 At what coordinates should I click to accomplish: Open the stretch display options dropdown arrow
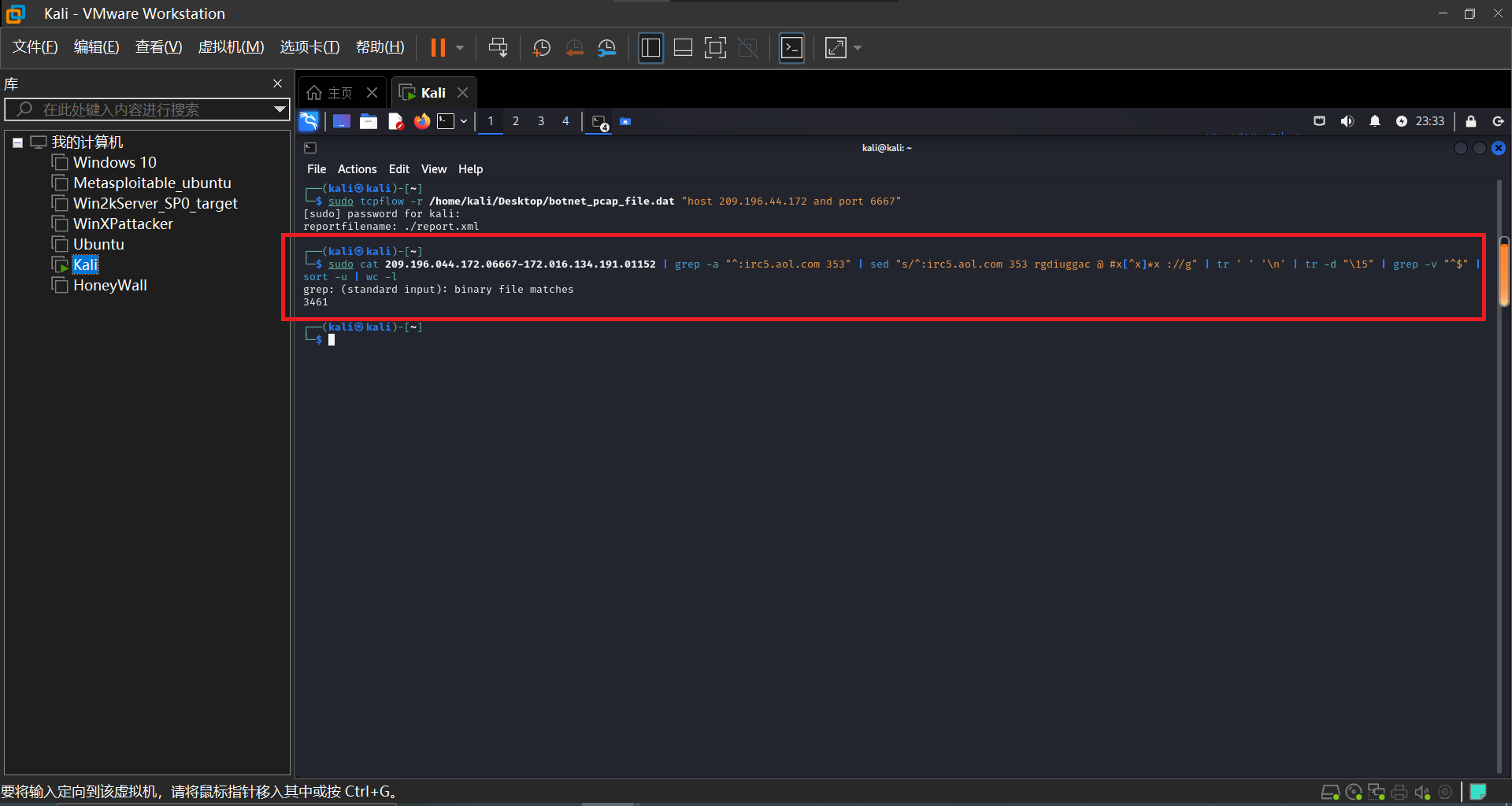coord(858,48)
